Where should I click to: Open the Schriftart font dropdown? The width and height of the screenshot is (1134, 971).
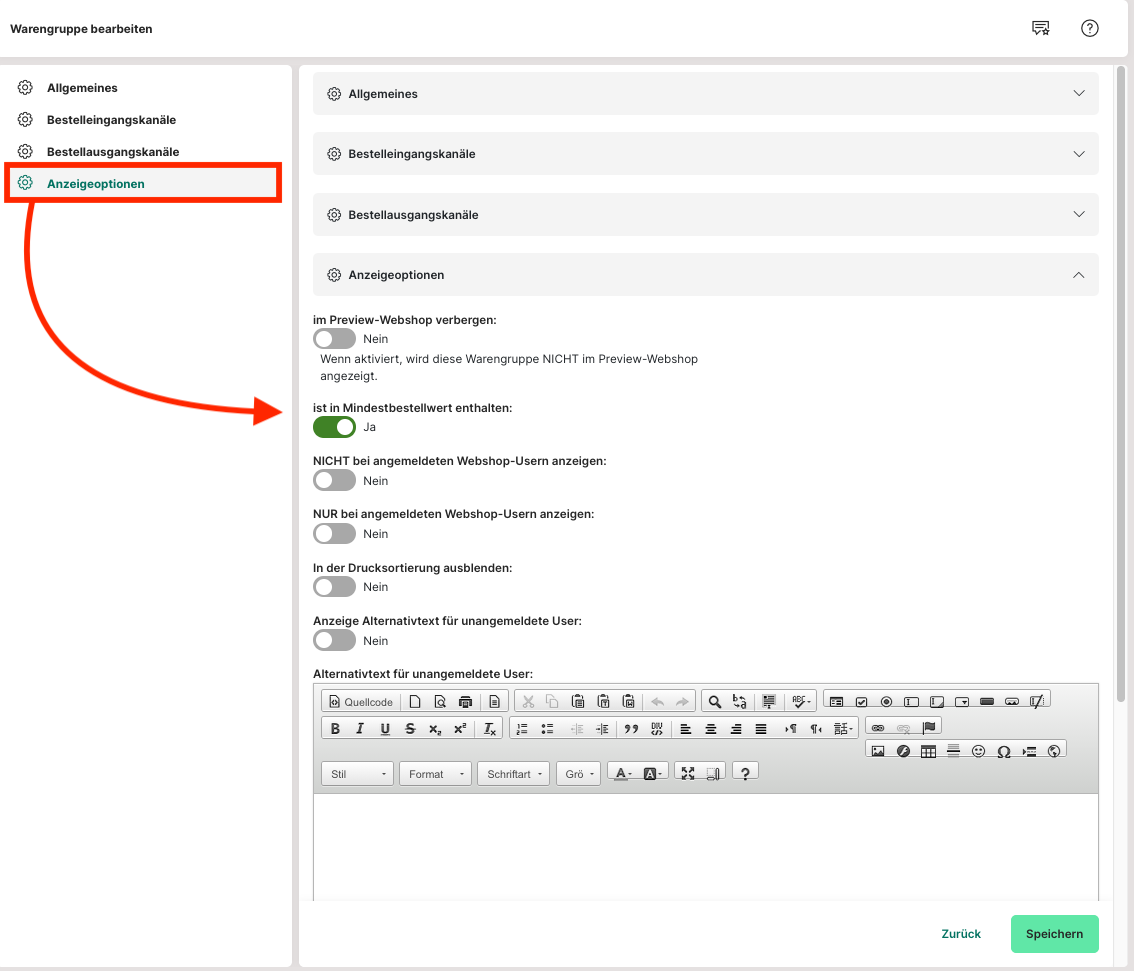coord(513,774)
